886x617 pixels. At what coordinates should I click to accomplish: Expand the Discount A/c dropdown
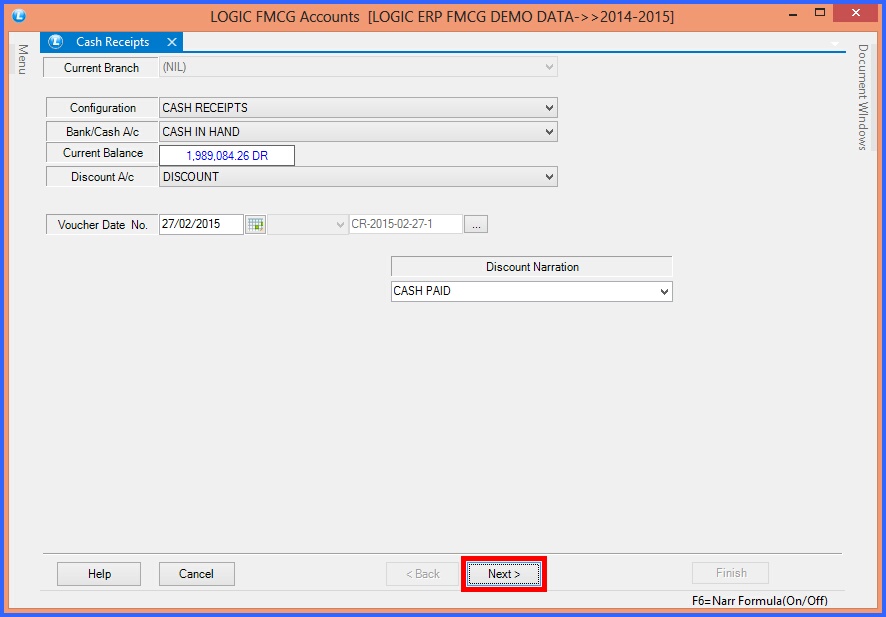(549, 177)
